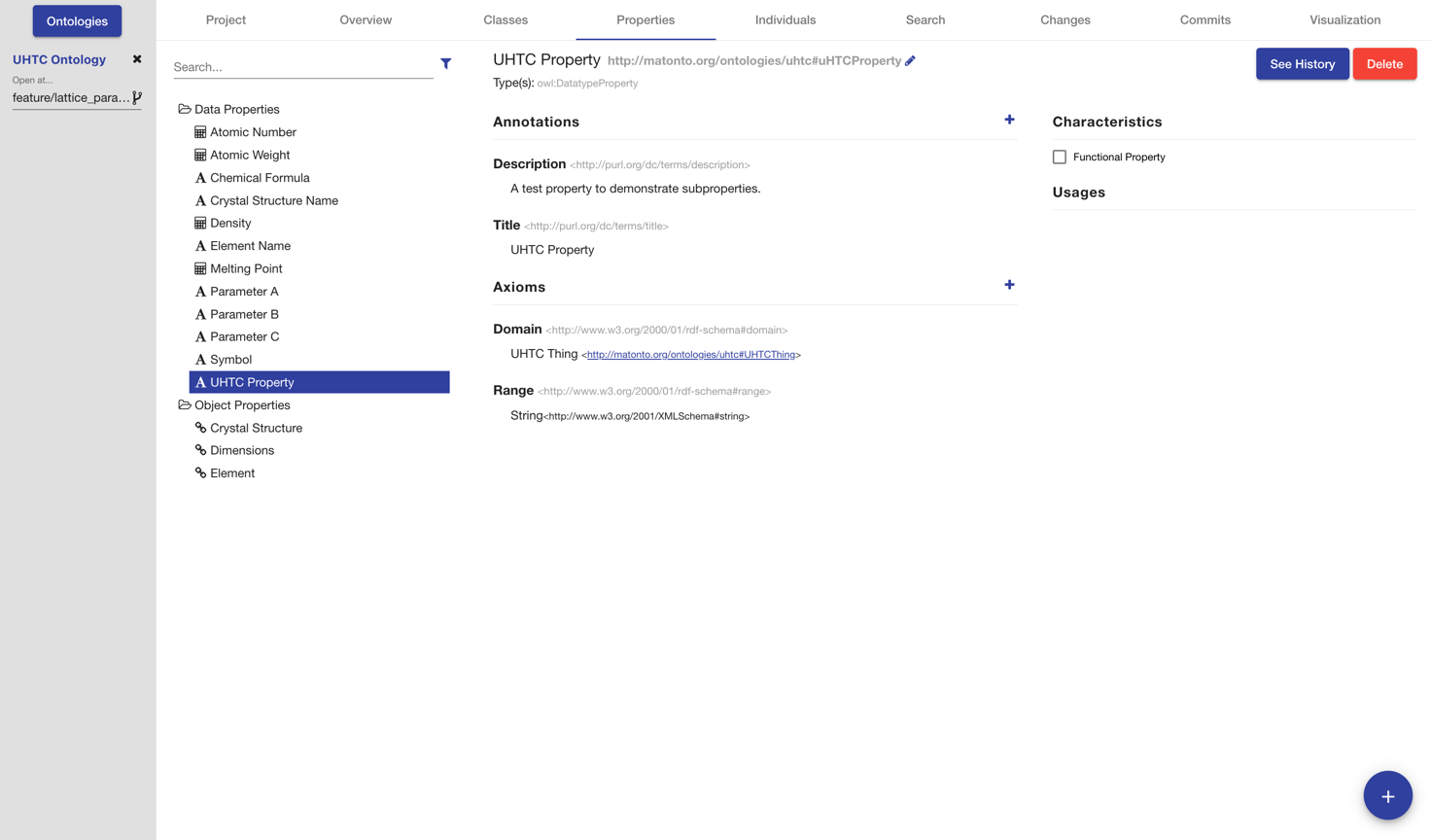Open the Ontologies button in sidebar

click(x=77, y=21)
